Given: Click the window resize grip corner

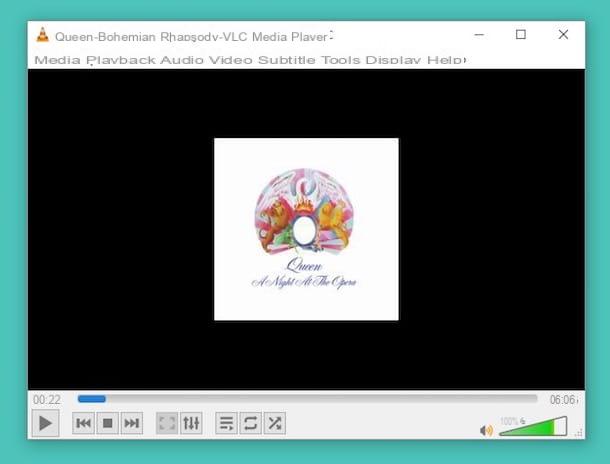Looking at the screenshot, I should pyautogui.click(x=579, y=432).
